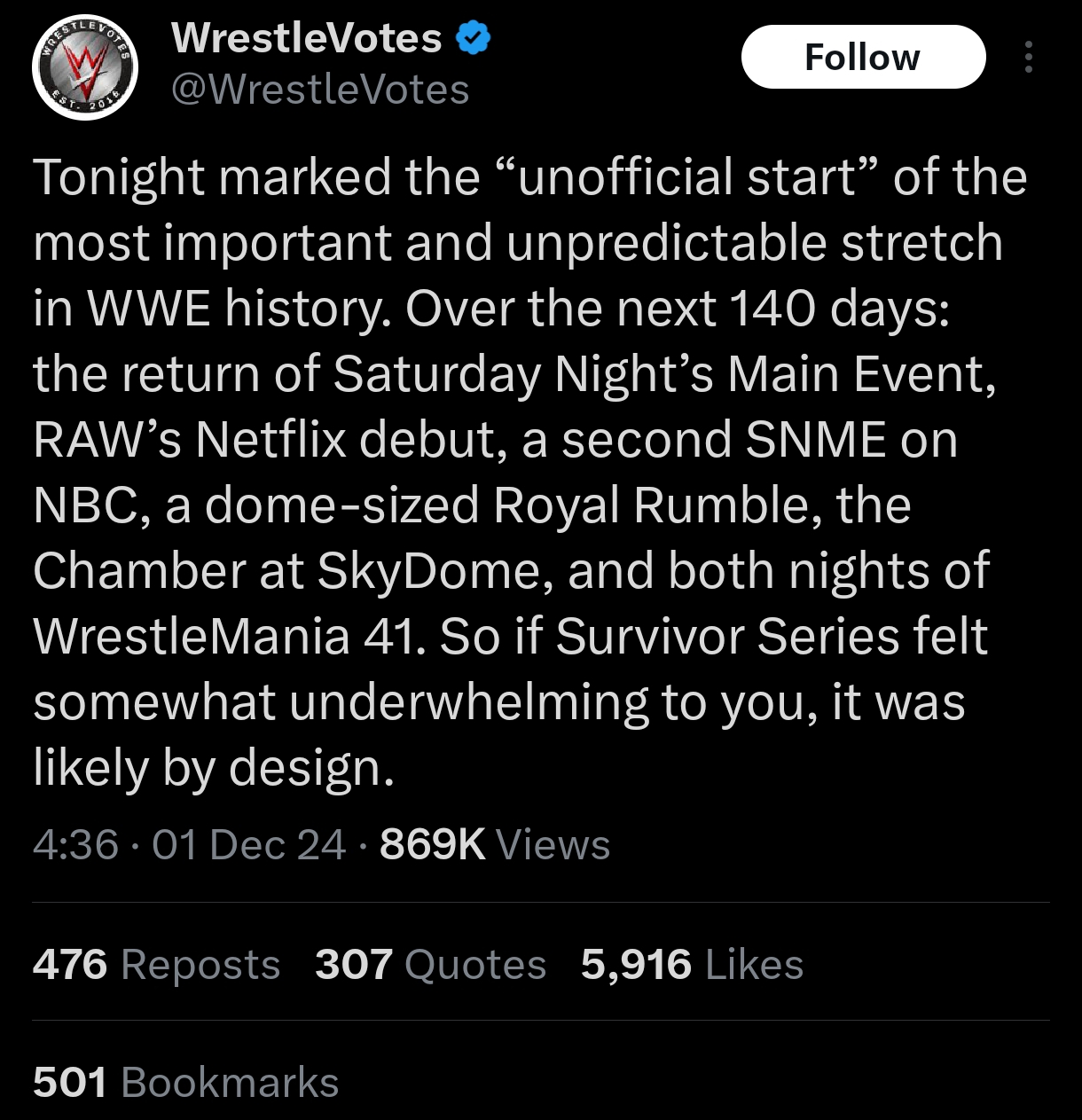Viewport: 1082px width, 1120px height.
Task: Click the 501 Bookmarks count
Action: click(185, 1082)
